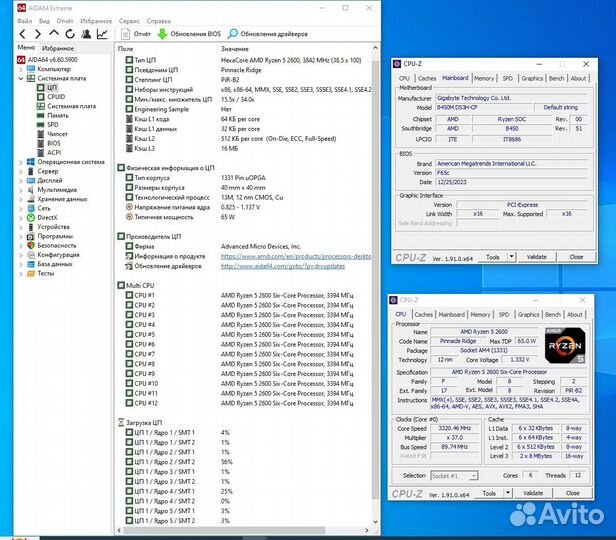Open the Сервис menu
This screenshot has width=616, height=540.
pos(129,21)
